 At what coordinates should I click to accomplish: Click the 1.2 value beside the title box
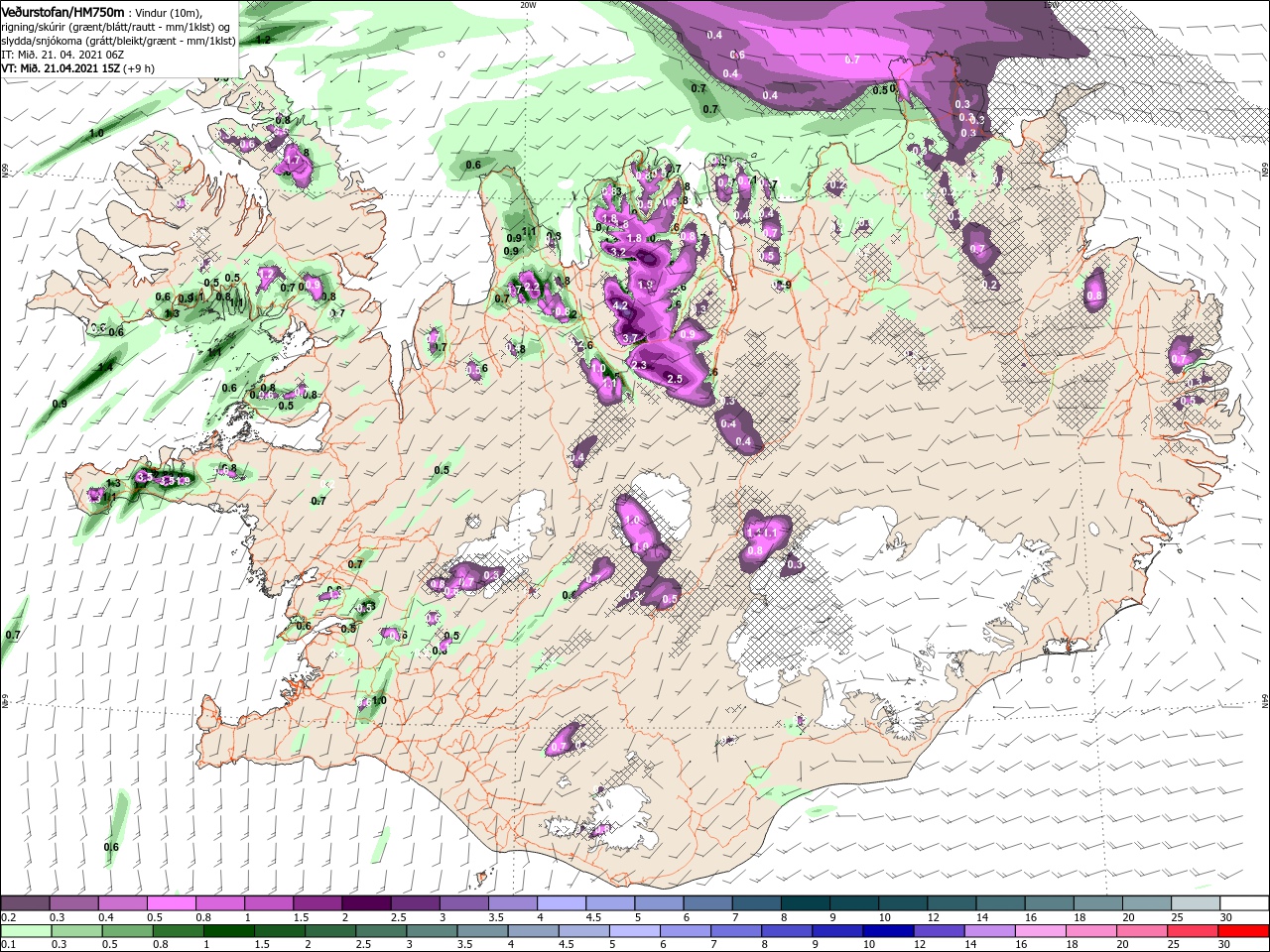[263, 40]
